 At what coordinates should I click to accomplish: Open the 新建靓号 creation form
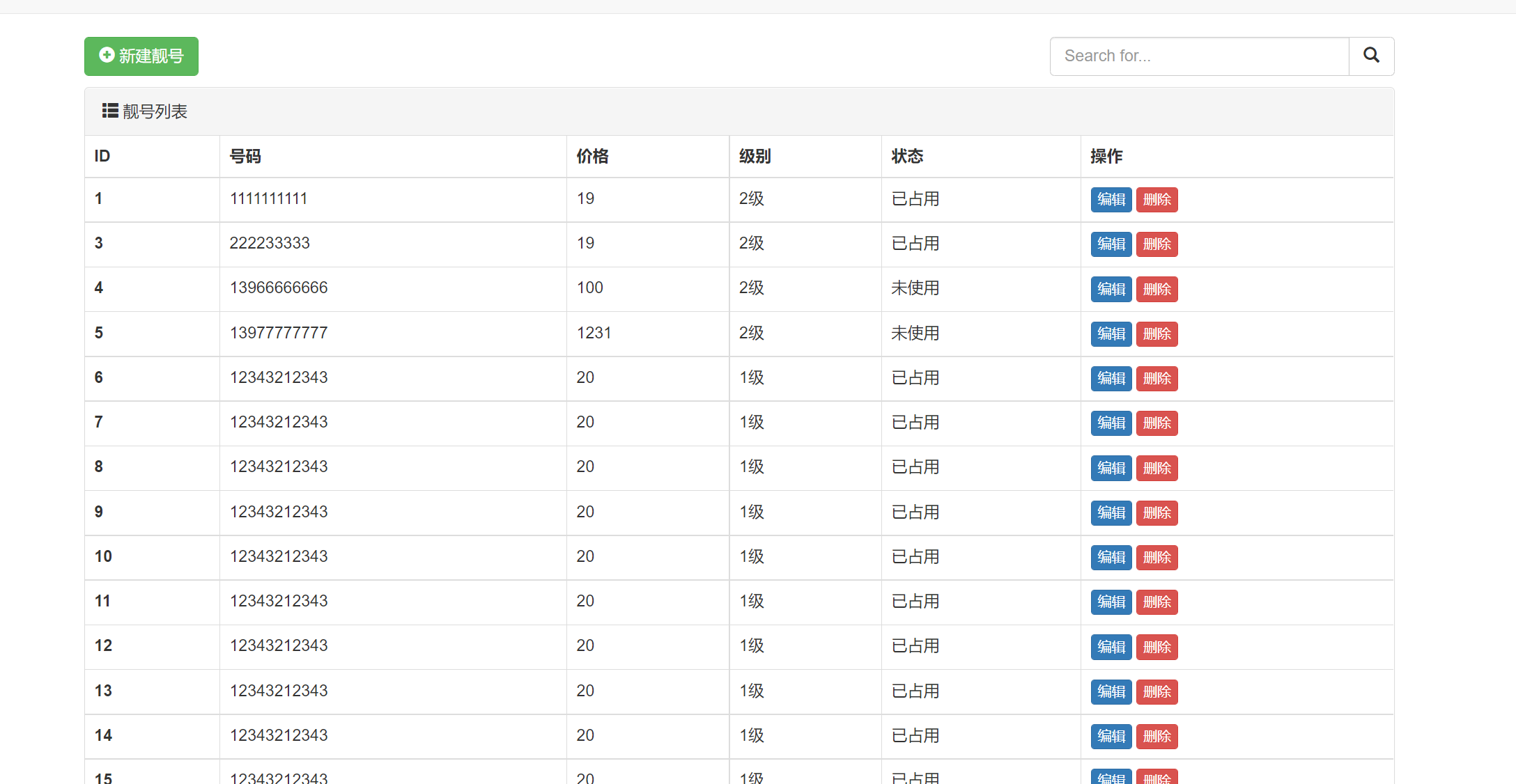[x=141, y=56]
